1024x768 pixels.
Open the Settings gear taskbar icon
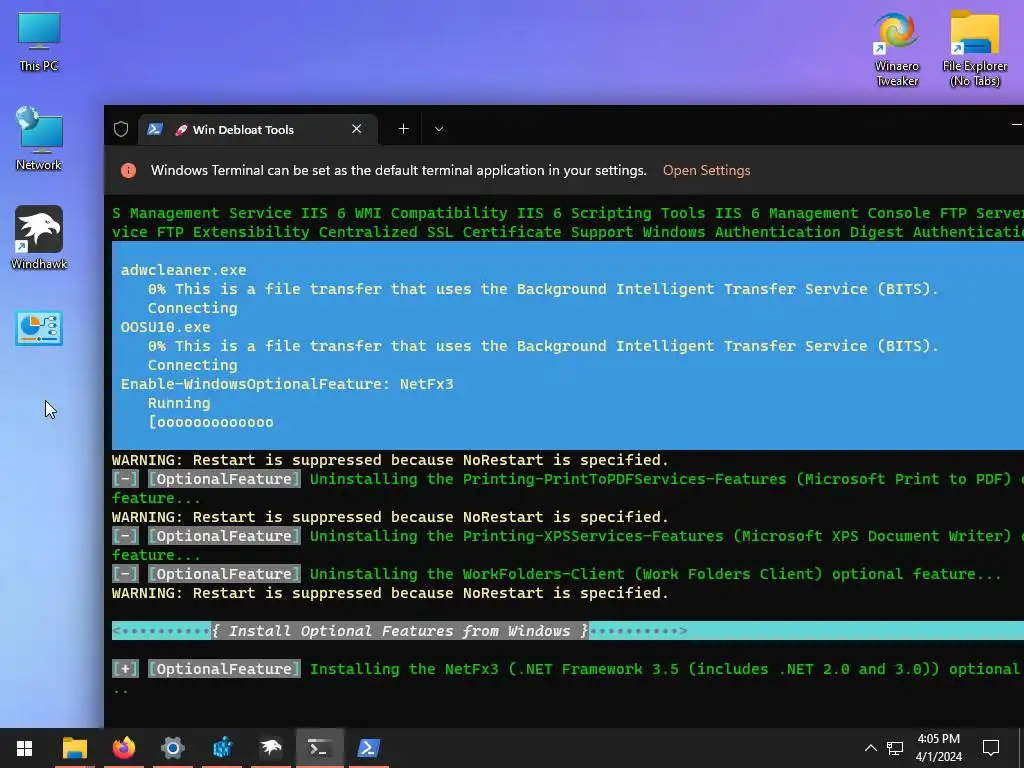[172, 748]
